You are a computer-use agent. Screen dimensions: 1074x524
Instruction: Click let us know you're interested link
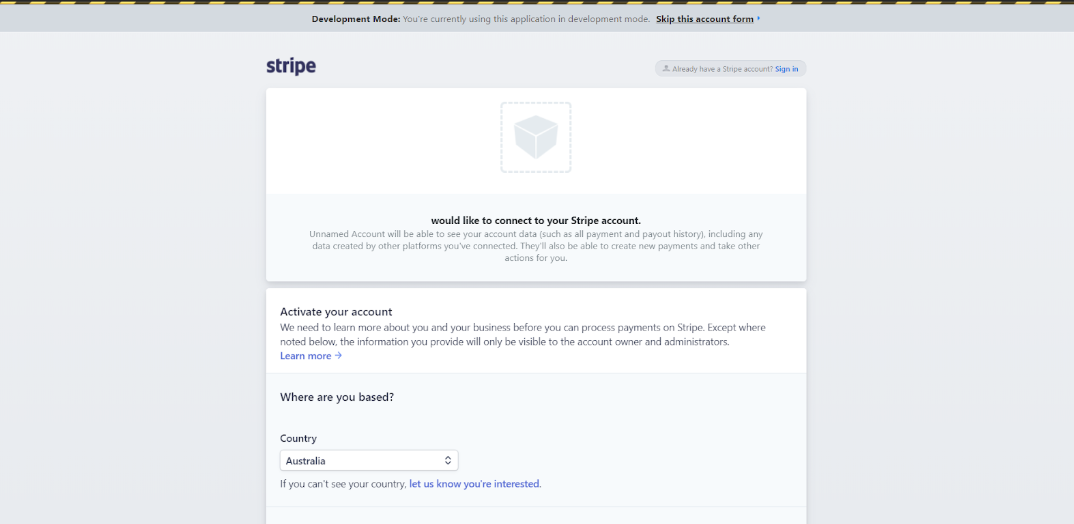475,484
